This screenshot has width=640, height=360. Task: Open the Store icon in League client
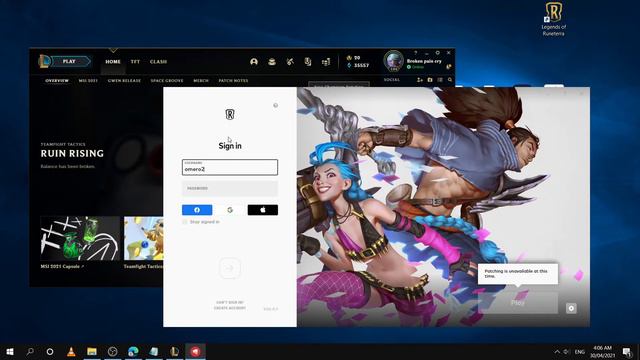[x=326, y=62]
